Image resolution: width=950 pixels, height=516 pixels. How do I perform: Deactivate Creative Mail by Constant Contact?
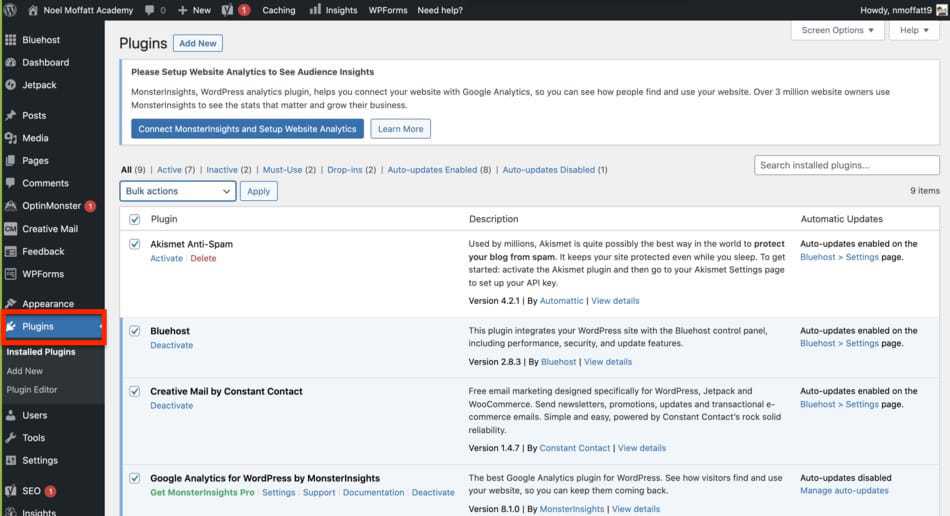(171, 406)
